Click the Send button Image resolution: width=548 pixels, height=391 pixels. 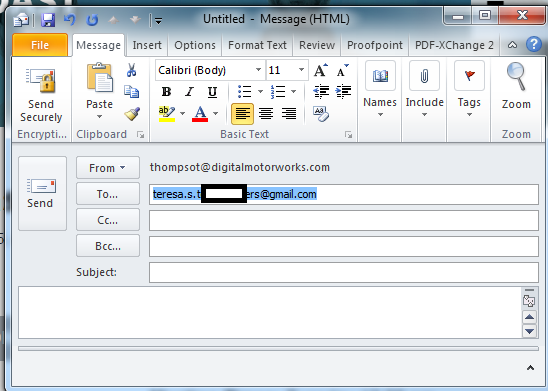point(42,193)
